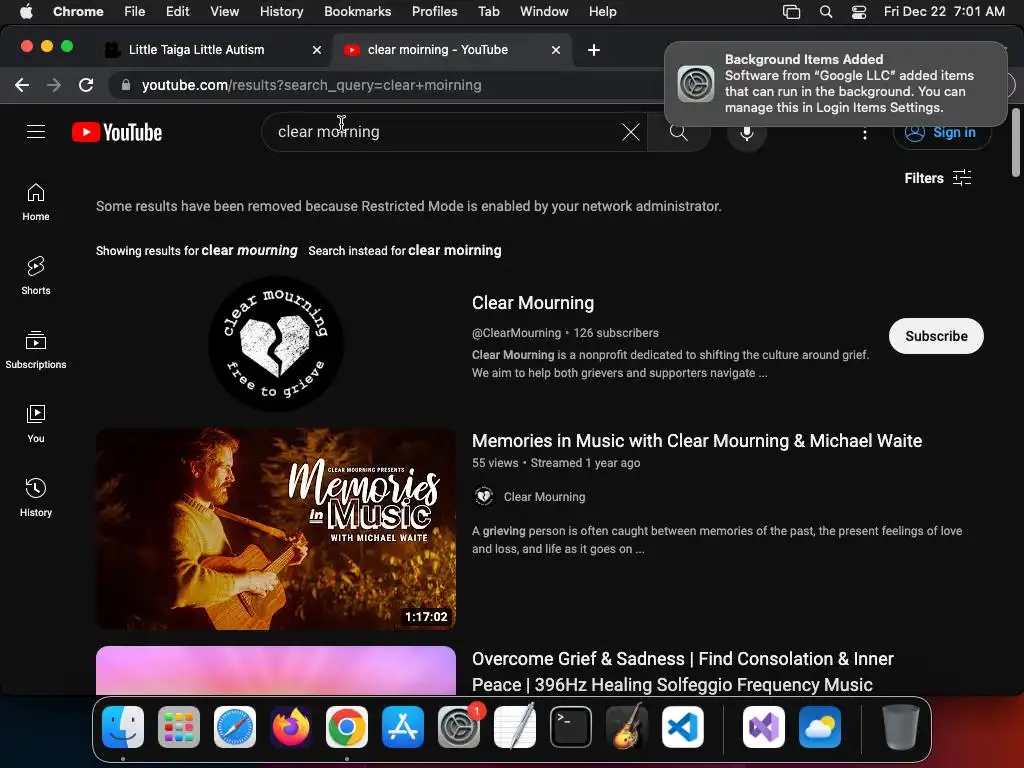
Task: Play the Memories in Music thumbnail
Action: point(276,529)
